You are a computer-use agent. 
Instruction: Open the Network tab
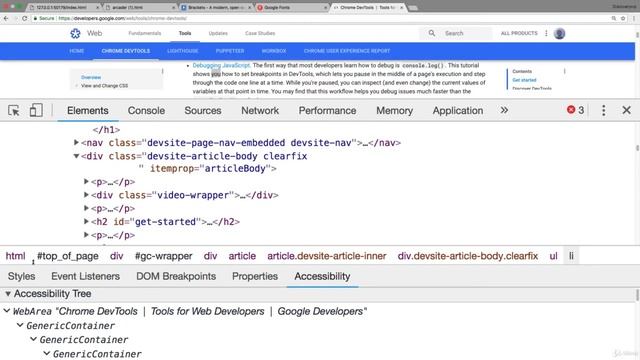(x=260, y=111)
